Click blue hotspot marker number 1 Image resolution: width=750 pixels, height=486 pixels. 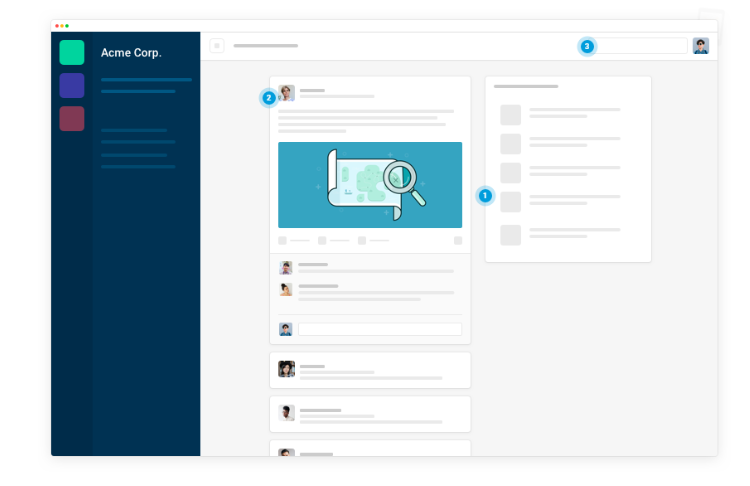tap(485, 196)
